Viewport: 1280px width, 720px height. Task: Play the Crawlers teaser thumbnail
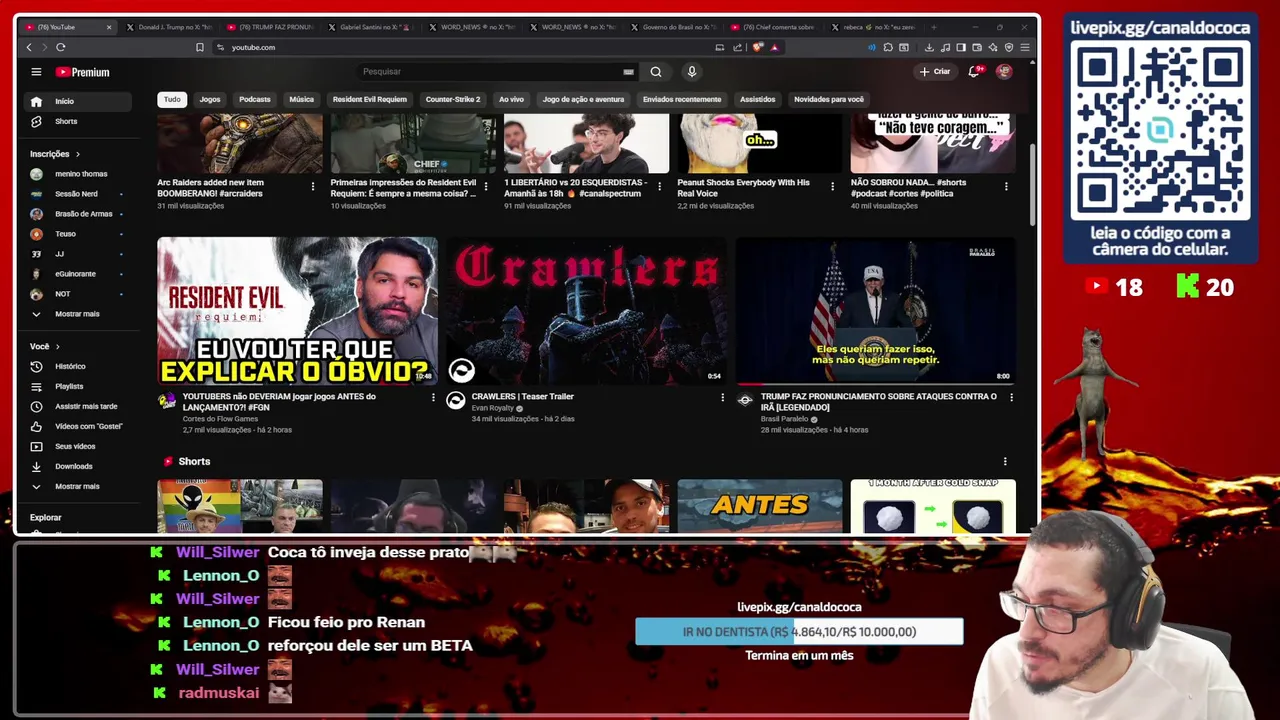(586, 310)
